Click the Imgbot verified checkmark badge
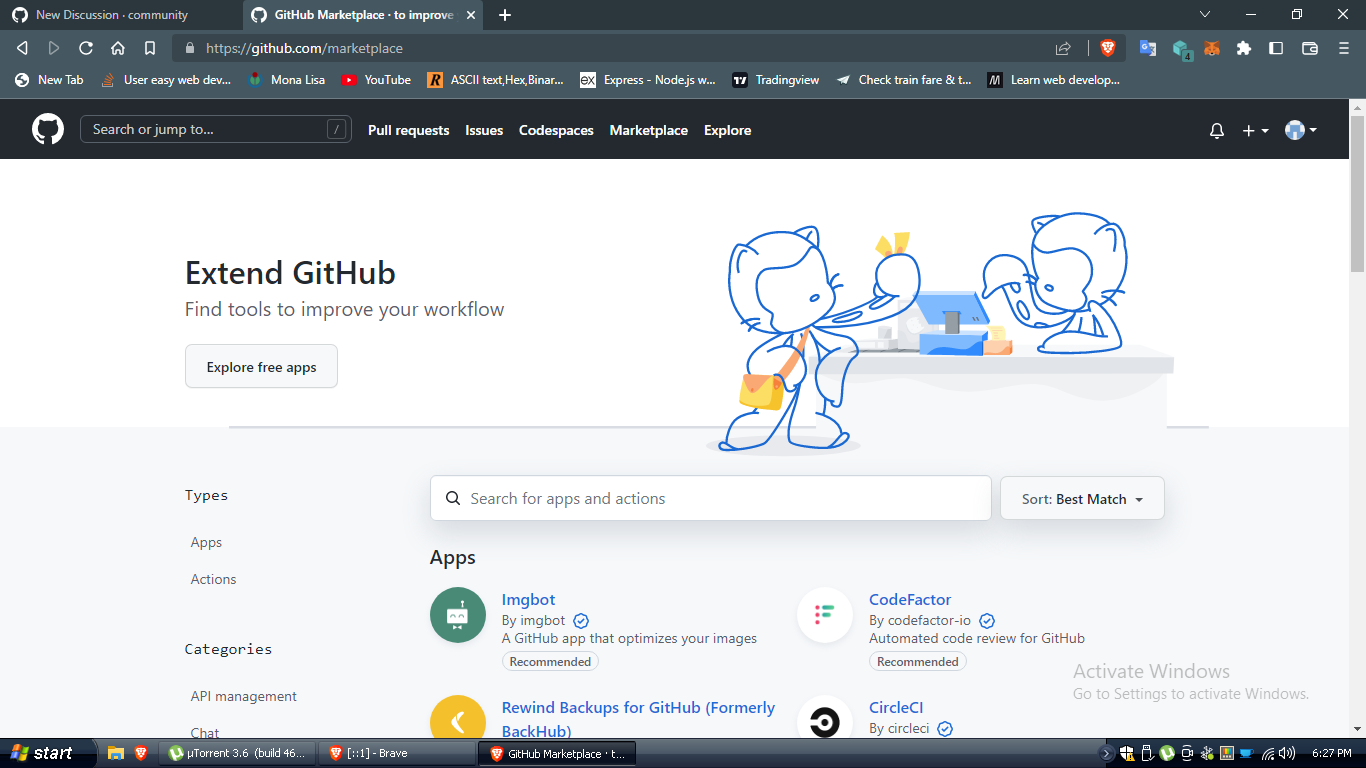This screenshot has width=1366, height=768. 581,620
